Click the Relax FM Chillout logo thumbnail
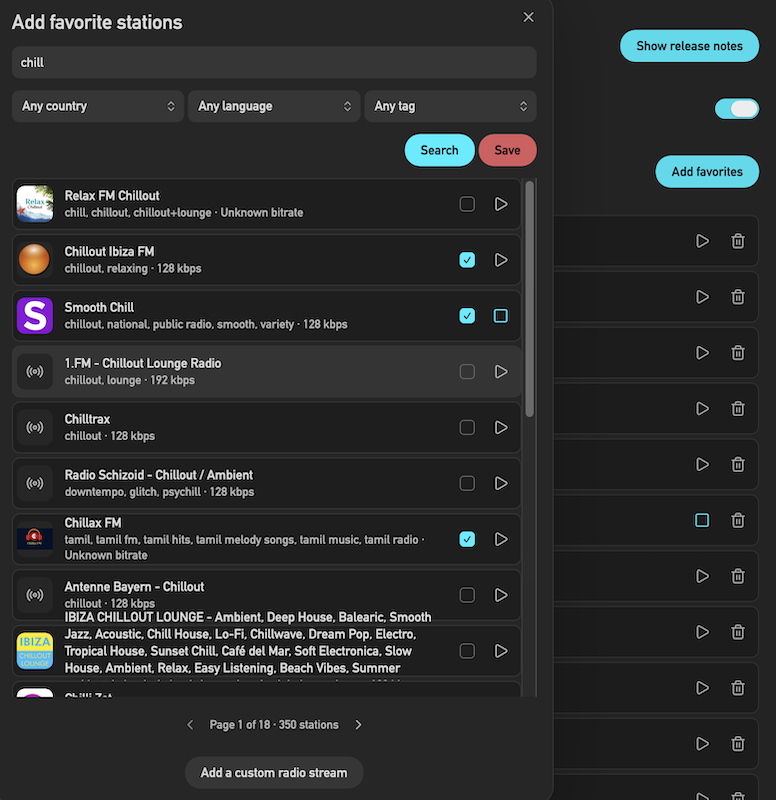Screen dimensions: 776x800 click(x=35, y=204)
